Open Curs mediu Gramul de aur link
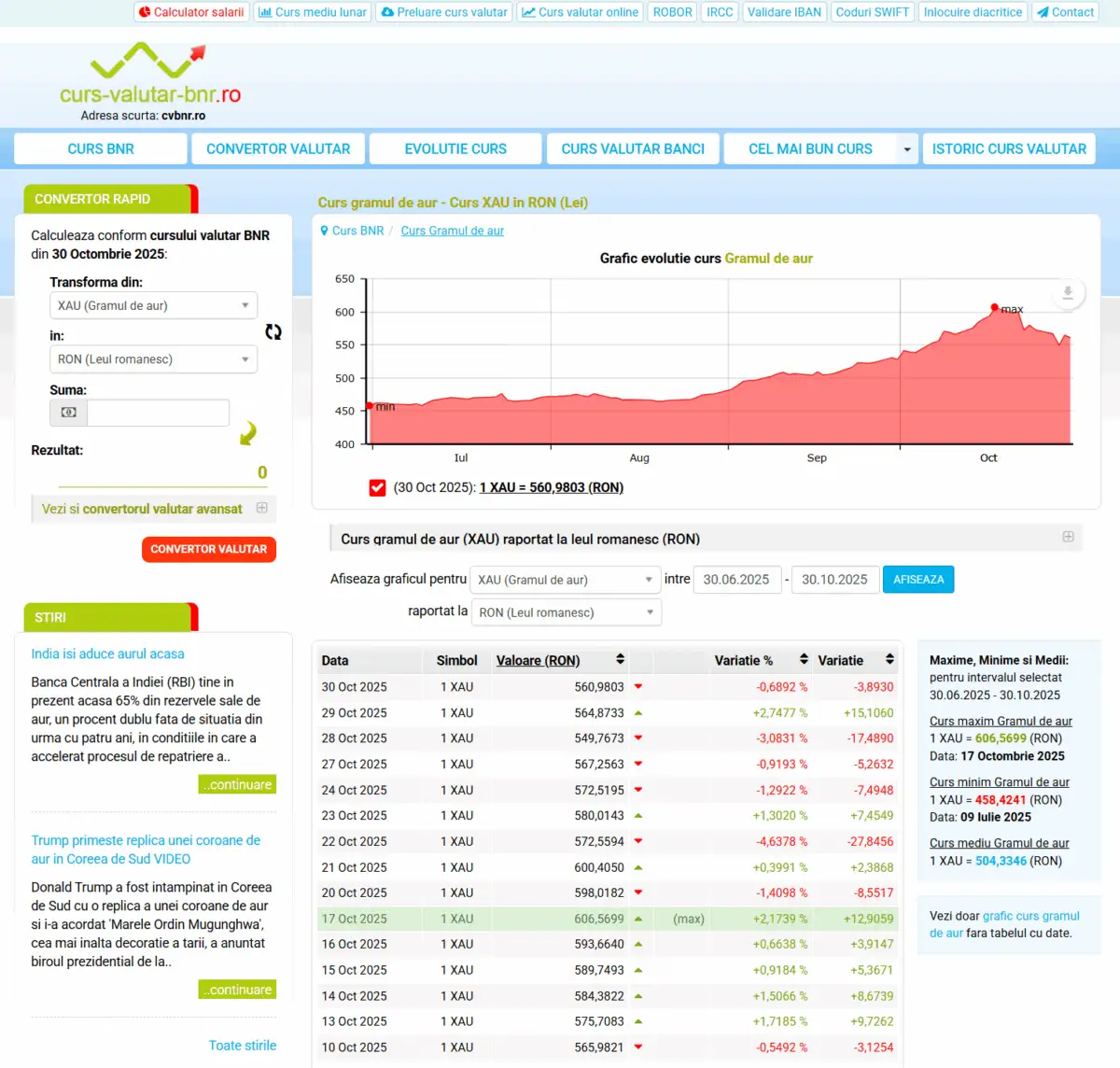 click(x=999, y=843)
